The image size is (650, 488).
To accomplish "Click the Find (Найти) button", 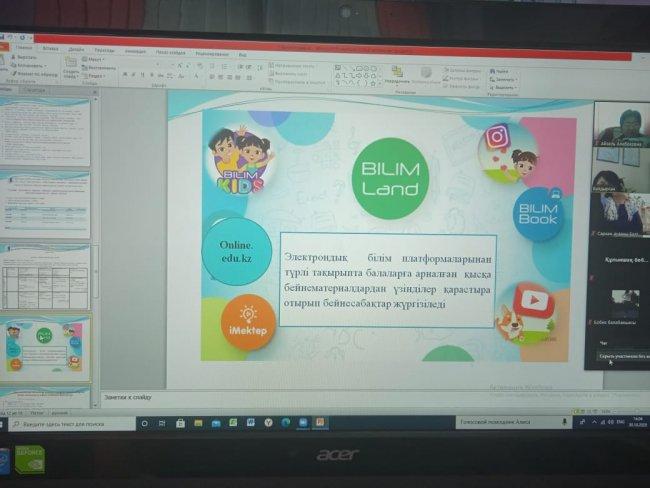I will (x=499, y=71).
